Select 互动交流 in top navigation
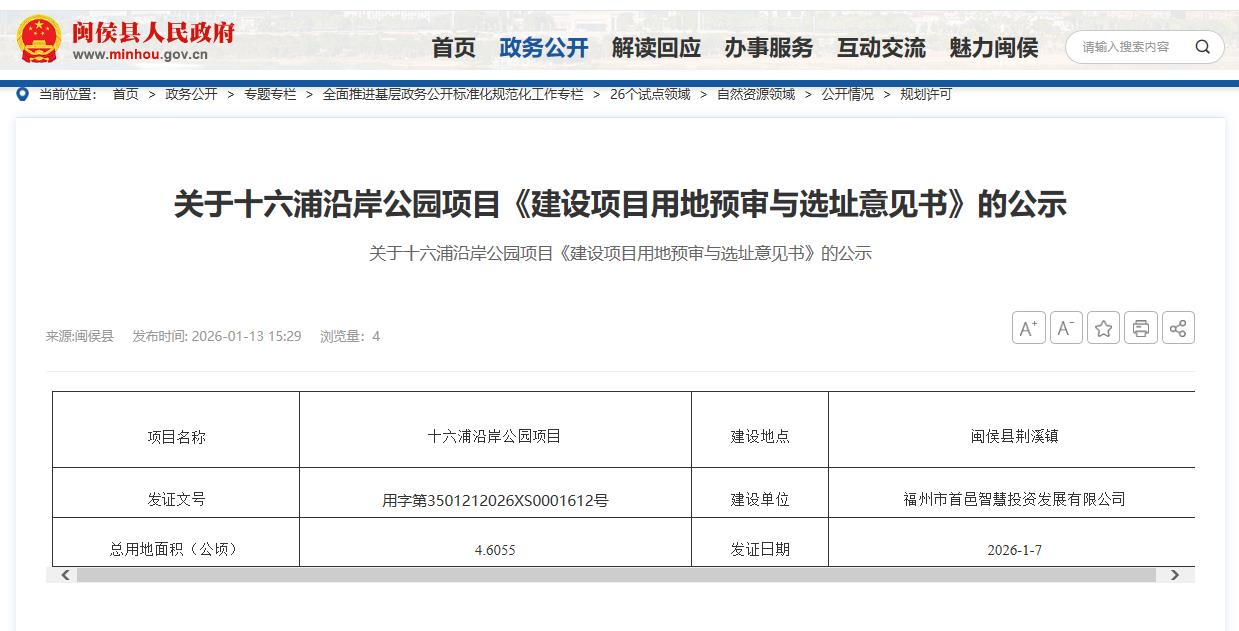The height and width of the screenshot is (631, 1239). tap(881, 48)
